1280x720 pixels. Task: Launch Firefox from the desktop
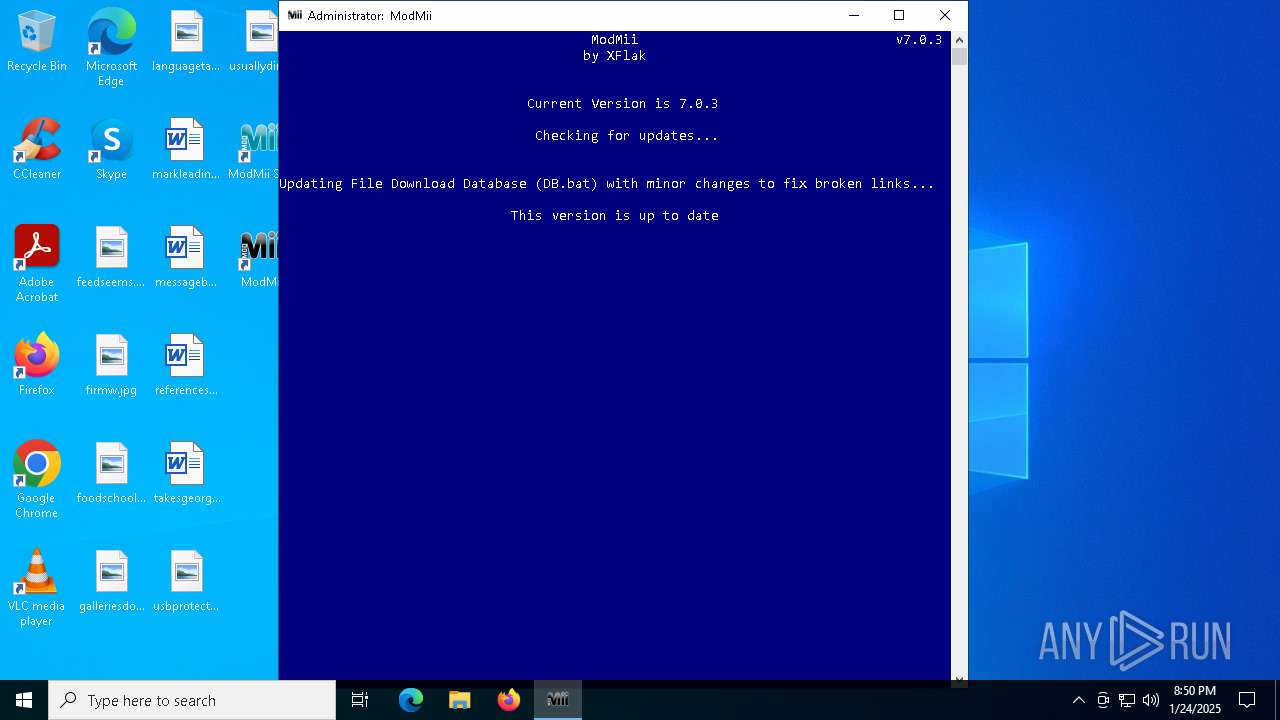tap(37, 366)
